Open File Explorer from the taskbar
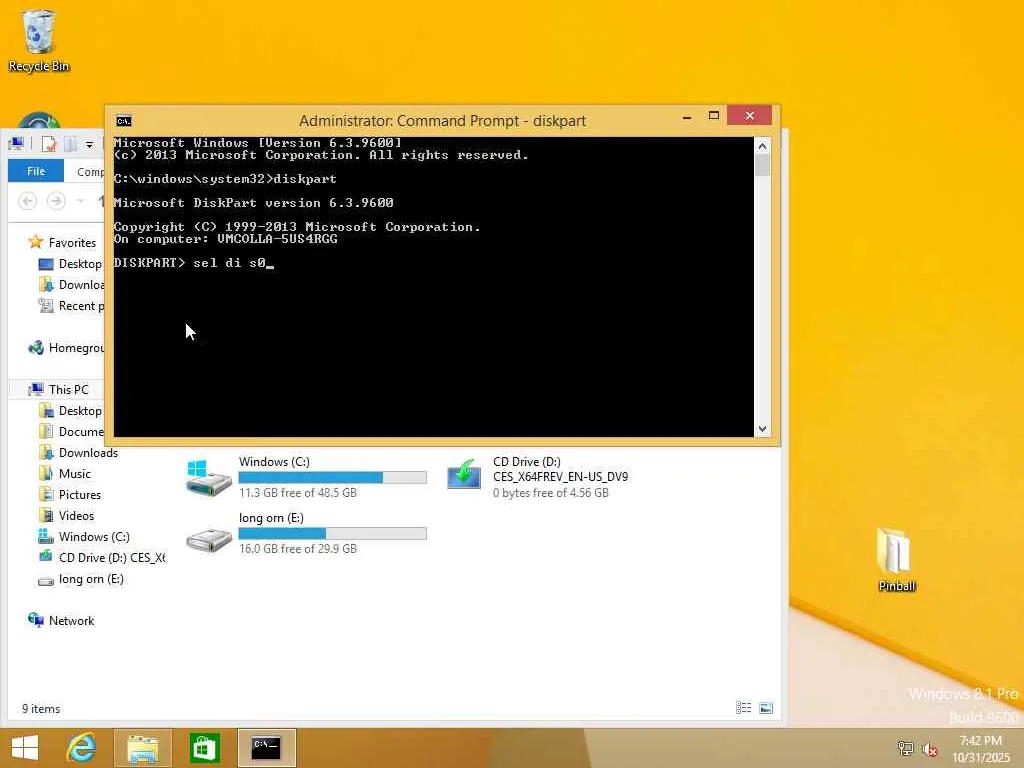Viewport: 1024px width, 768px height. [142, 748]
